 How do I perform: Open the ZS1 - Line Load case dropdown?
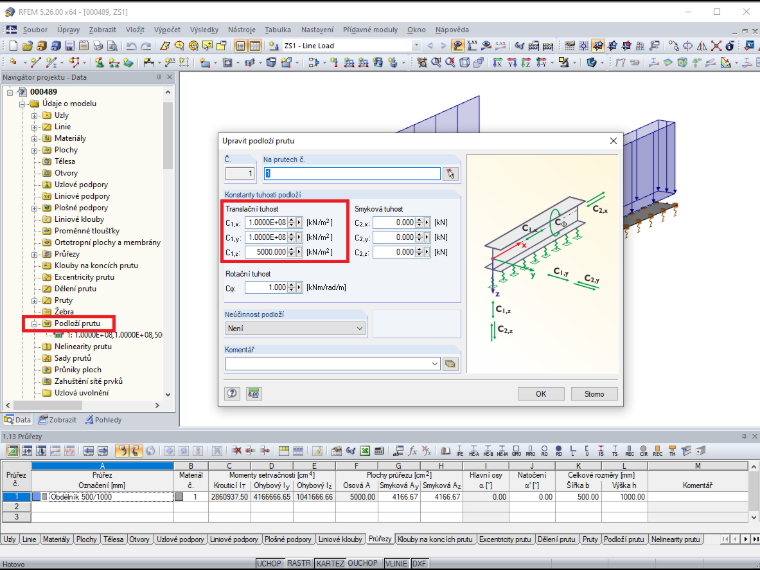coord(416,46)
